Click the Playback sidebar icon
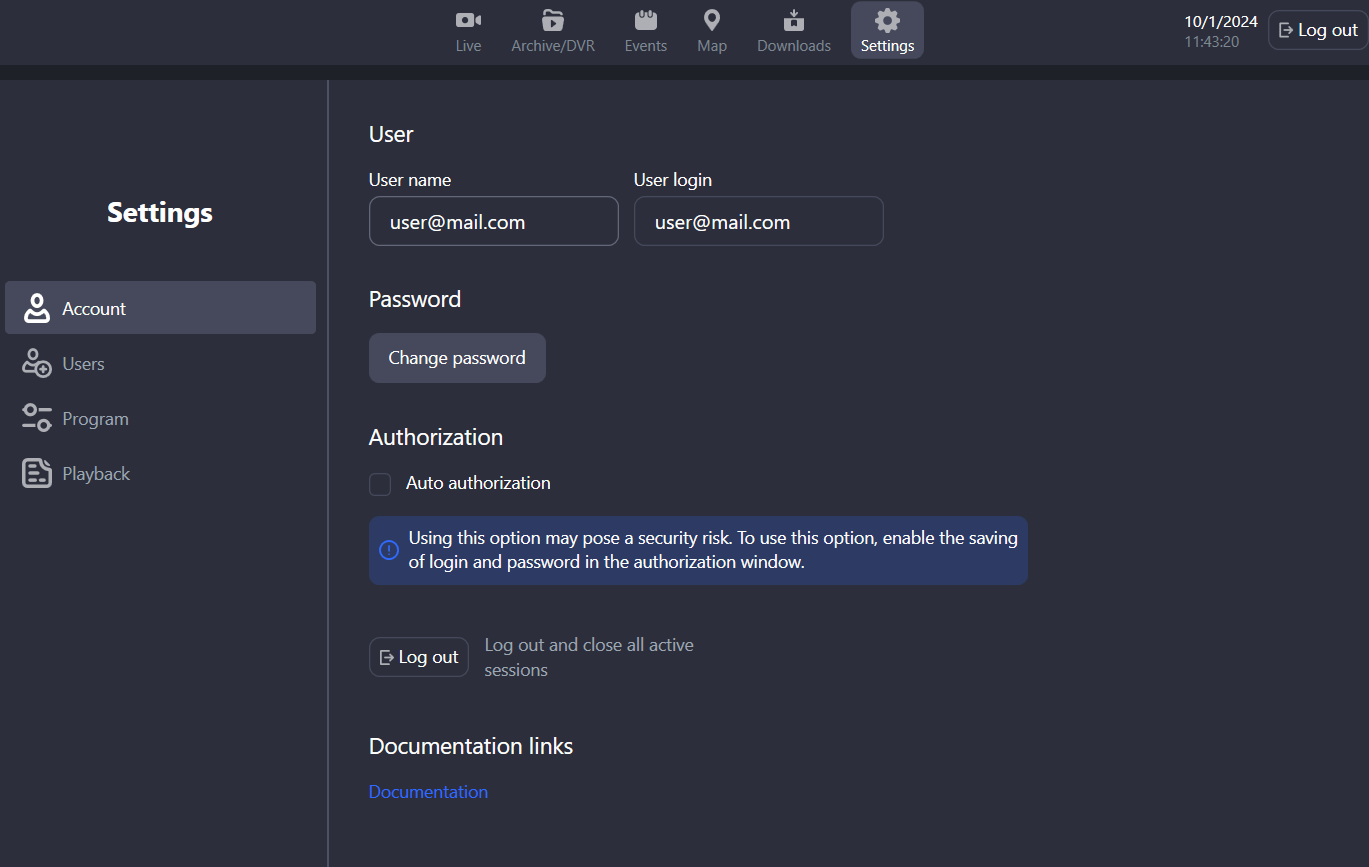Viewport: 1369px width, 867px height. pyautogui.click(x=37, y=474)
